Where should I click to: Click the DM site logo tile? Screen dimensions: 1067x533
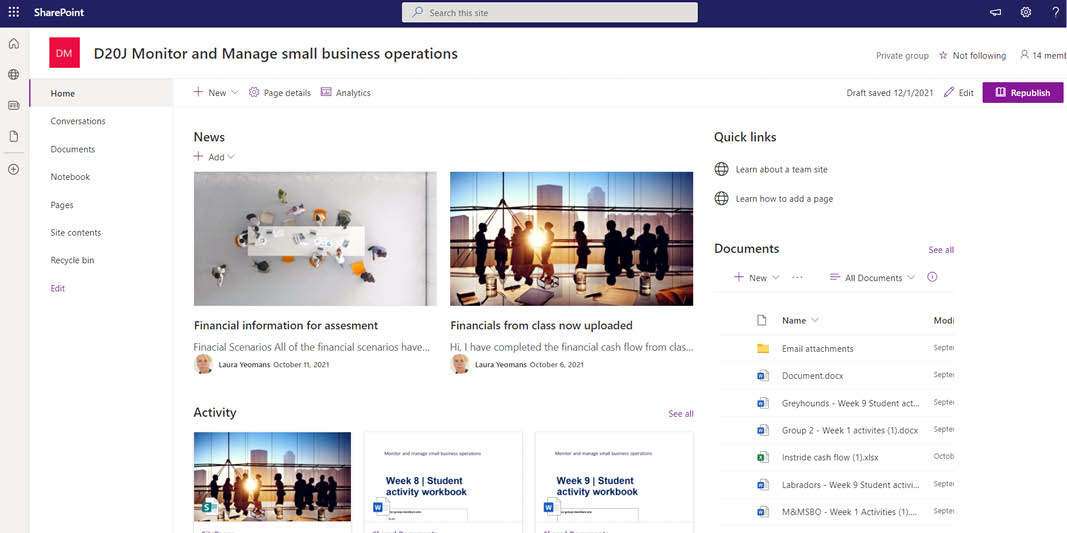(64, 54)
